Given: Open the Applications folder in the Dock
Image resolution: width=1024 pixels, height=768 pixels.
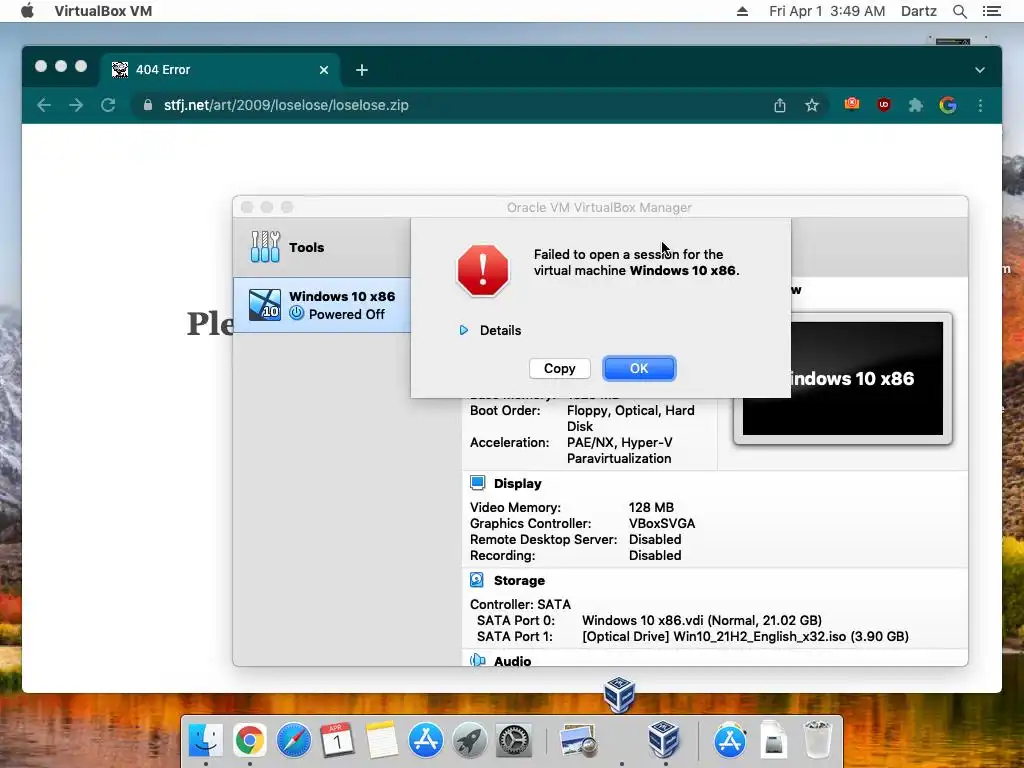Looking at the screenshot, I should 730,741.
